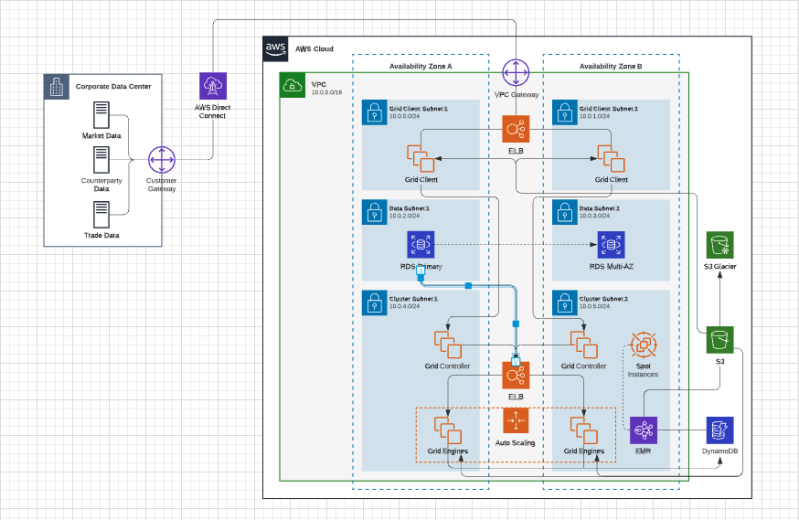This screenshot has width=799, height=520.
Task: Click the Auto Scaling icon
Action: [x=516, y=421]
